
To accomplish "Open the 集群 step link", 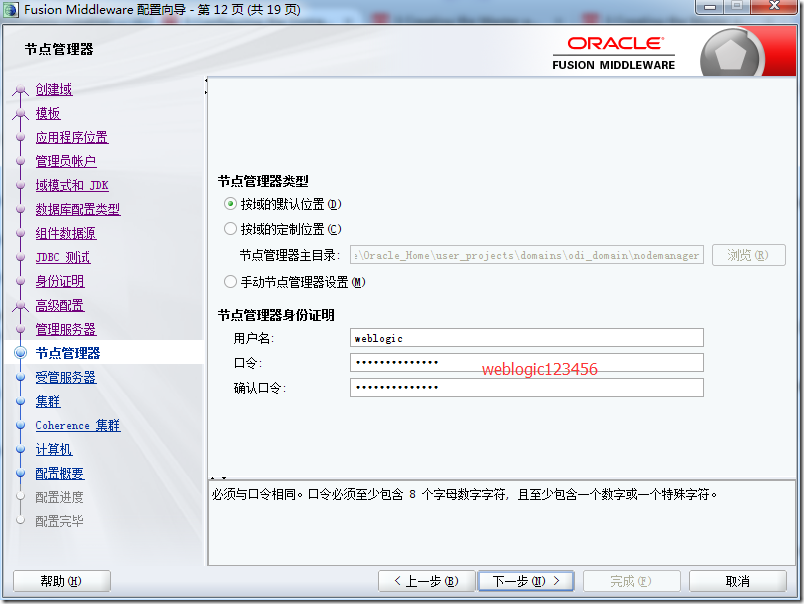I will click(x=48, y=401).
